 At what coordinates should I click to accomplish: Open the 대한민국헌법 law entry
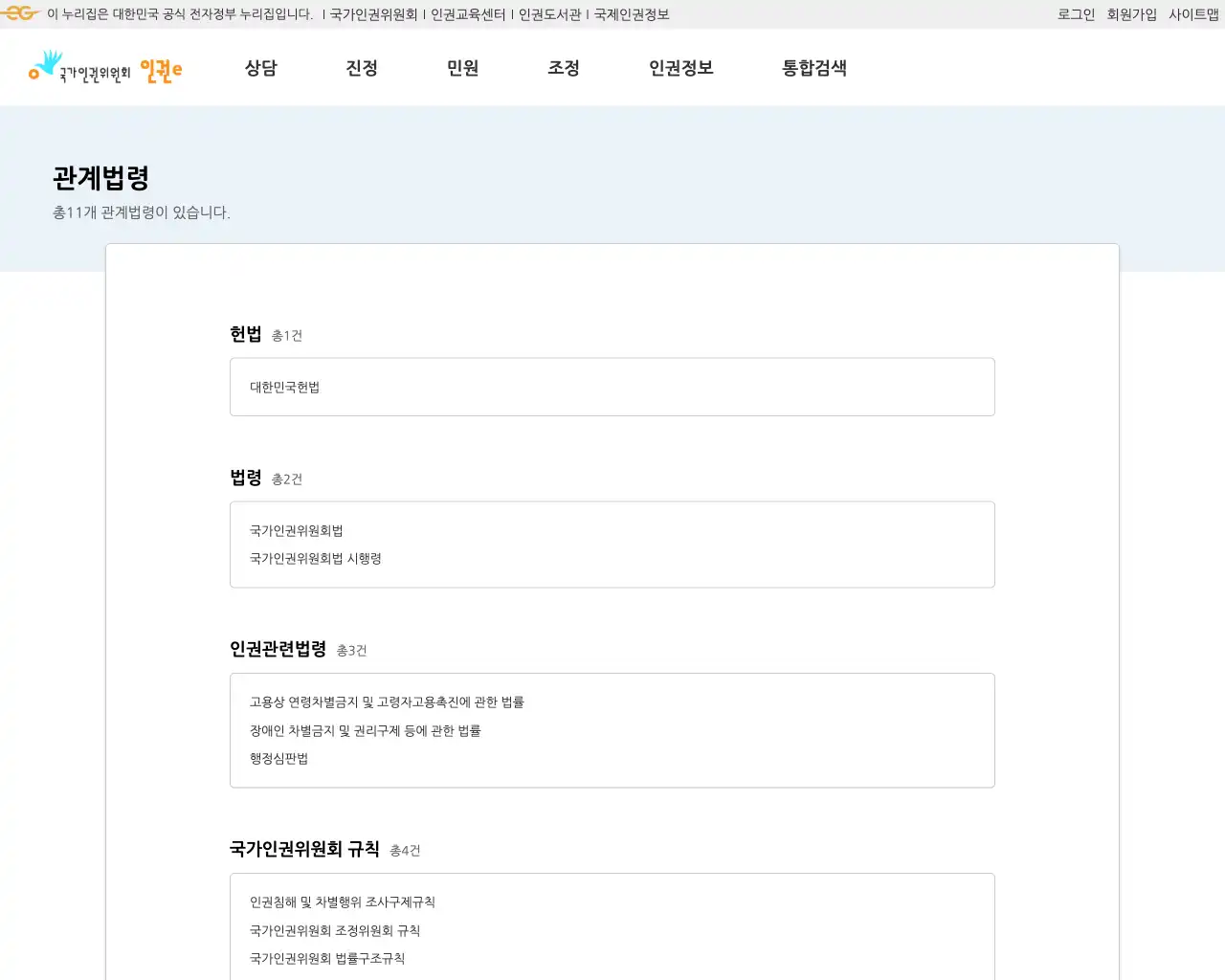(285, 387)
